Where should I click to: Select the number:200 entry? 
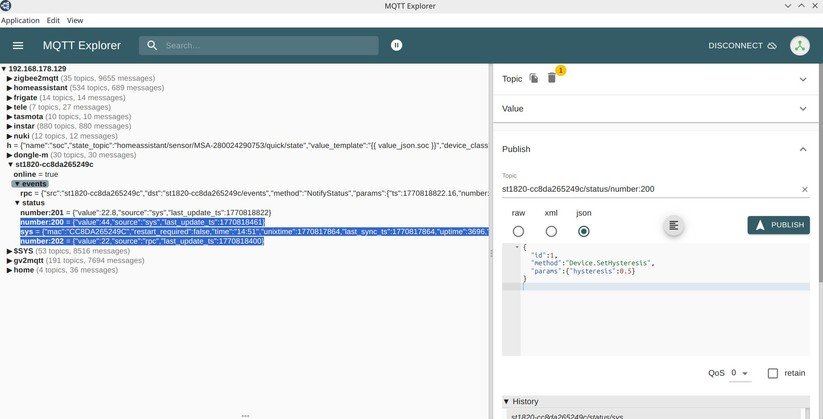(142, 222)
